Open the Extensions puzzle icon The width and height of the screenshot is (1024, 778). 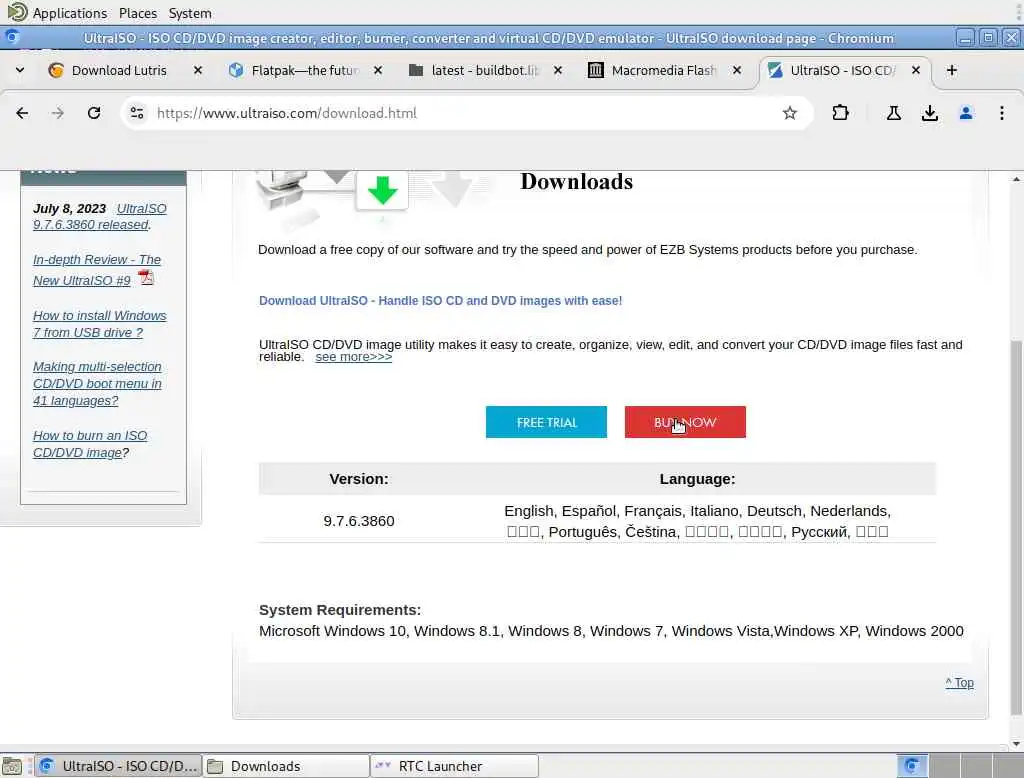840,113
